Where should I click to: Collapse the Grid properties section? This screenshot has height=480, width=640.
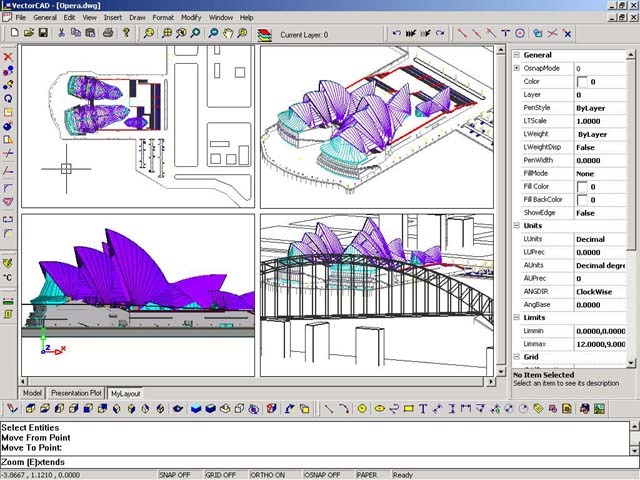pos(517,357)
